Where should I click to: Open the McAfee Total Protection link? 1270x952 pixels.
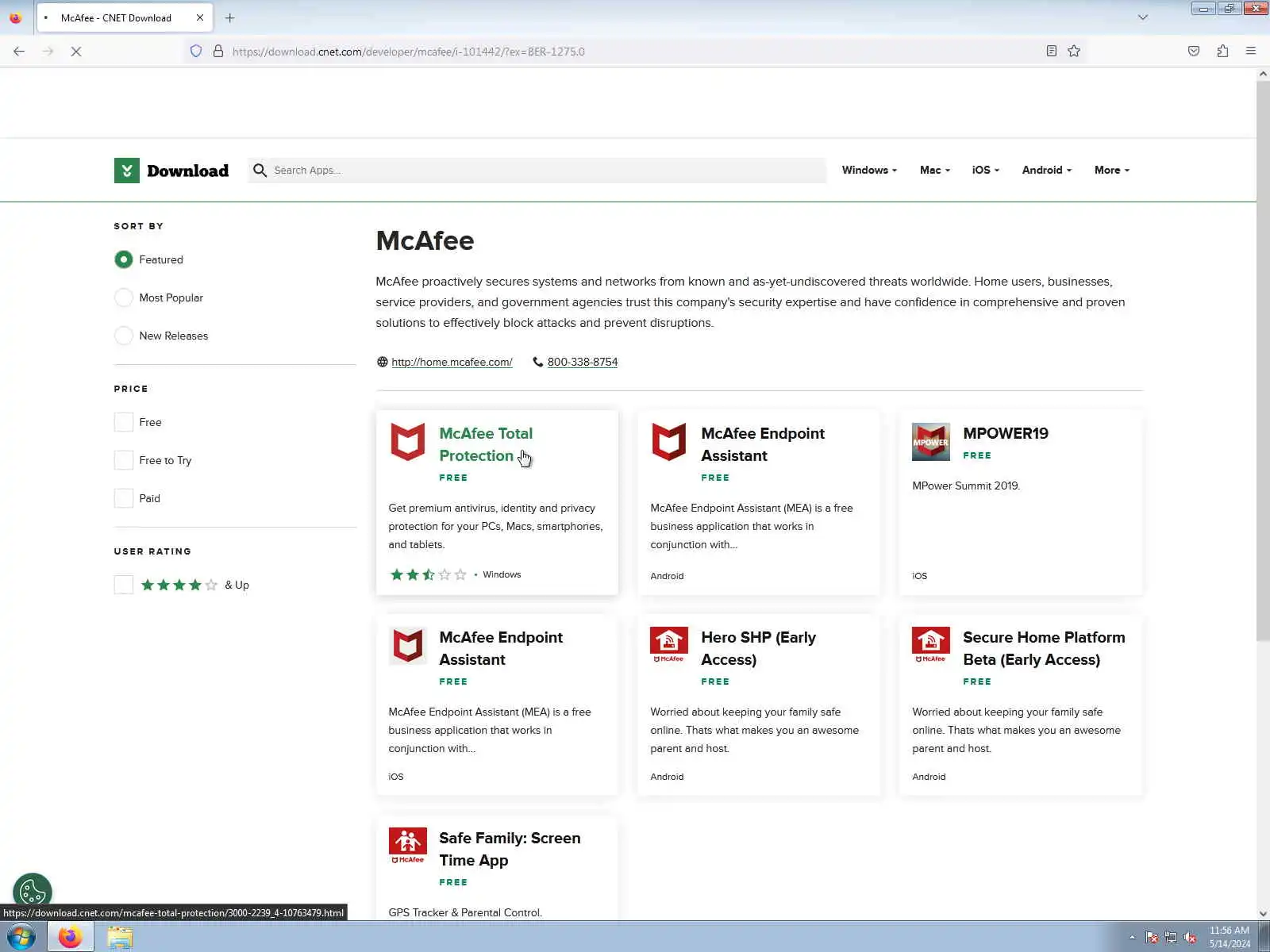(486, 444)
